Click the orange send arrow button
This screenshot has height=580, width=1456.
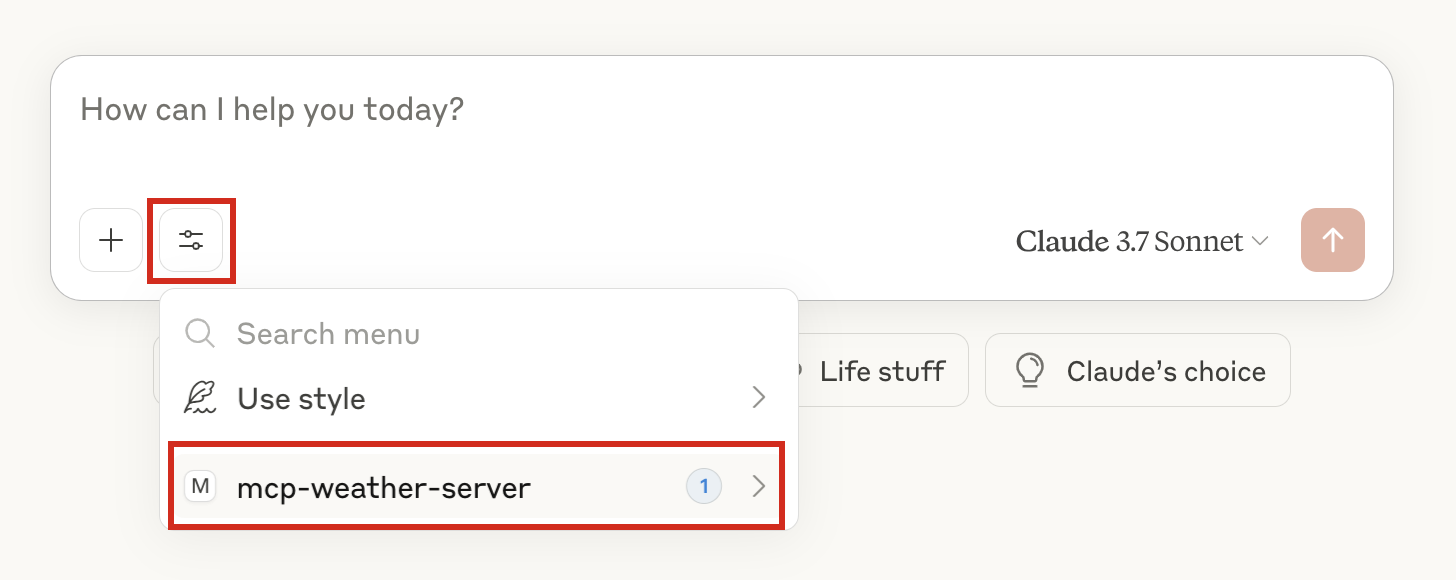coord(1333,240)
